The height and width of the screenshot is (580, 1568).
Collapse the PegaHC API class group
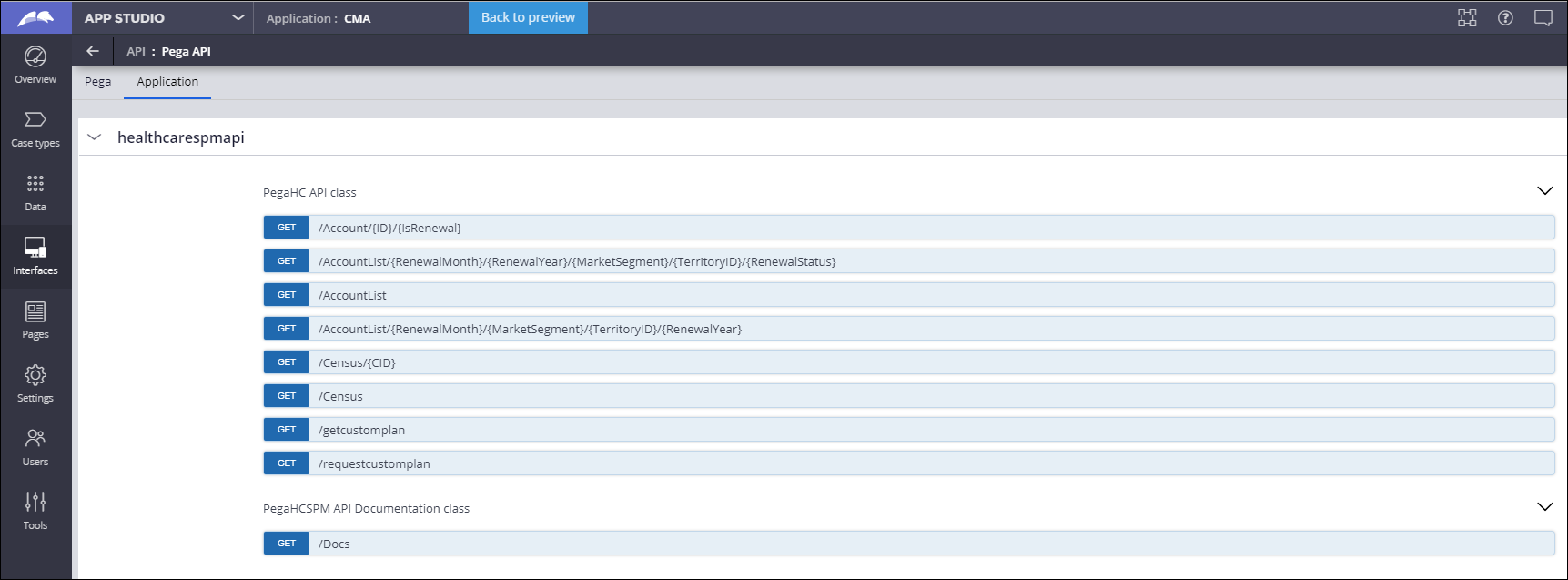(x=1544, y=191)
